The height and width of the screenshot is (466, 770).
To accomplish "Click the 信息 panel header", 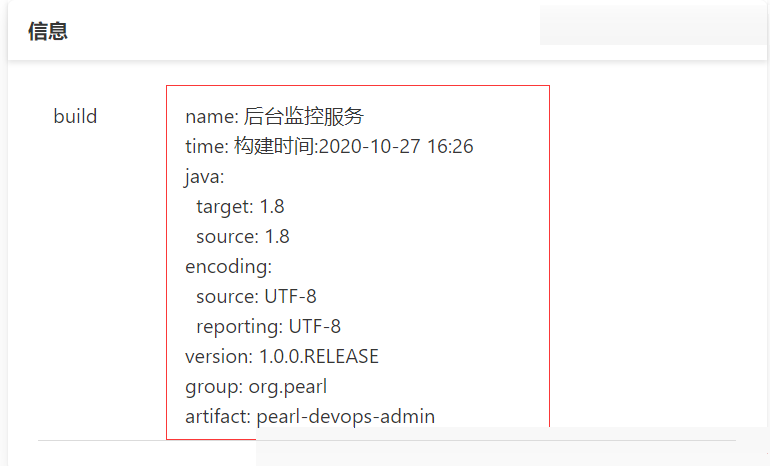I will [48, 31].
